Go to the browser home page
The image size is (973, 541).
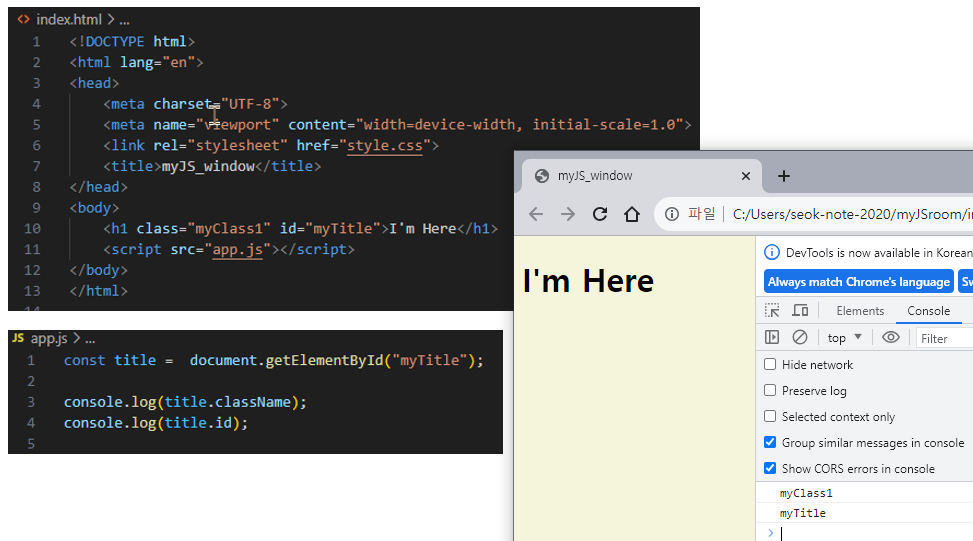[x=632, y=214]
